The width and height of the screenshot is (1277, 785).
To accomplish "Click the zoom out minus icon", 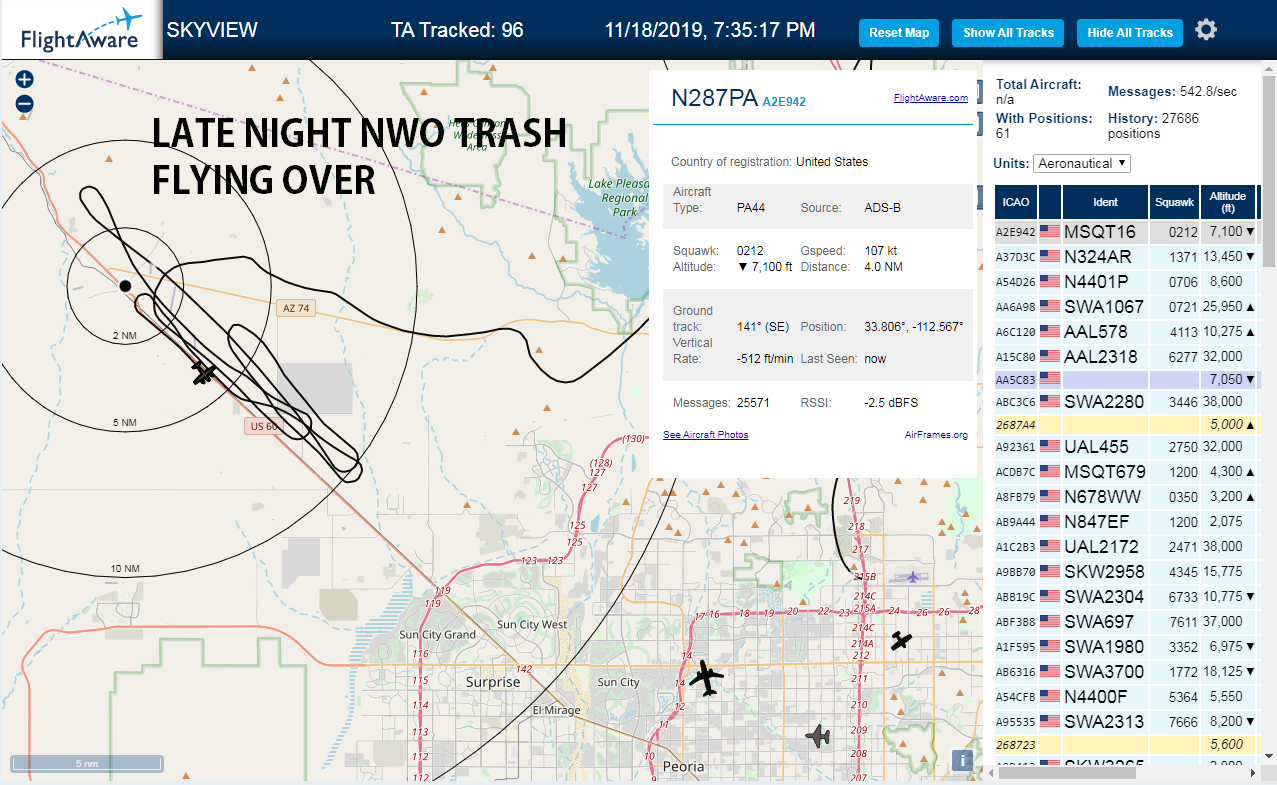I will pyautogui.click(x=25, y=103).
